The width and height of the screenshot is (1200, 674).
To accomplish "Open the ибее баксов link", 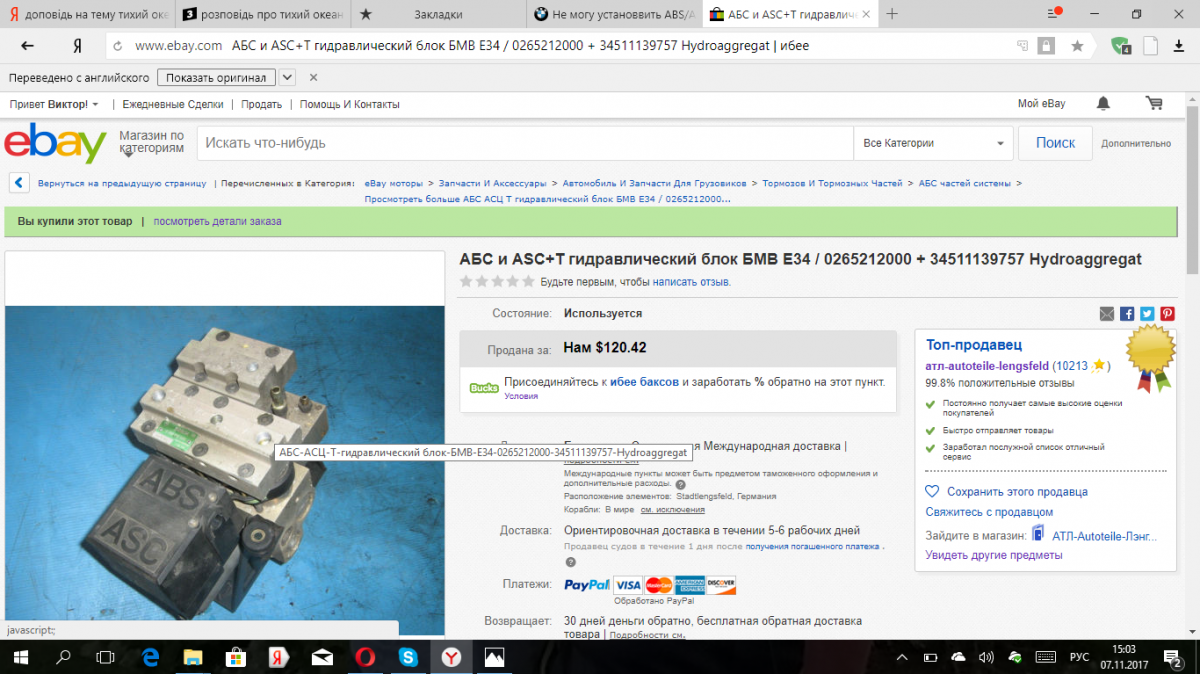I will [644, 382].
